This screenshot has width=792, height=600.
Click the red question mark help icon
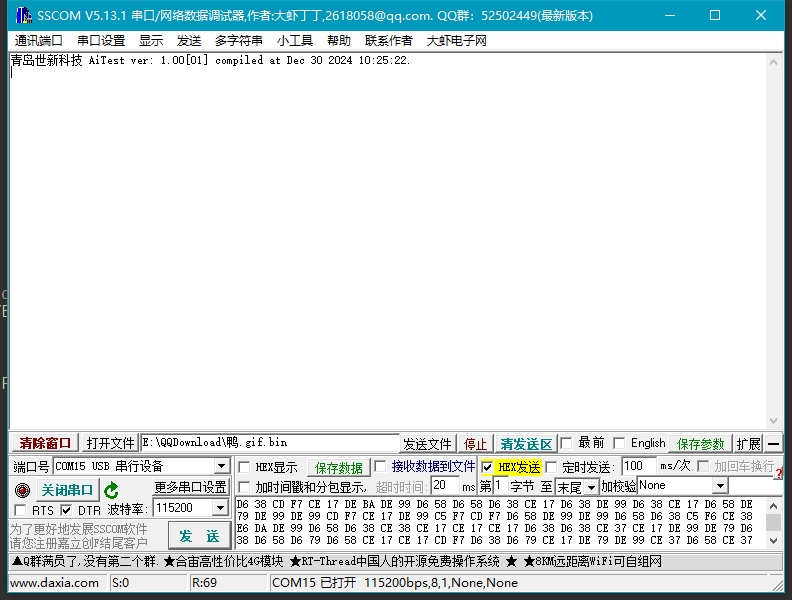click(x=779, y=474)
